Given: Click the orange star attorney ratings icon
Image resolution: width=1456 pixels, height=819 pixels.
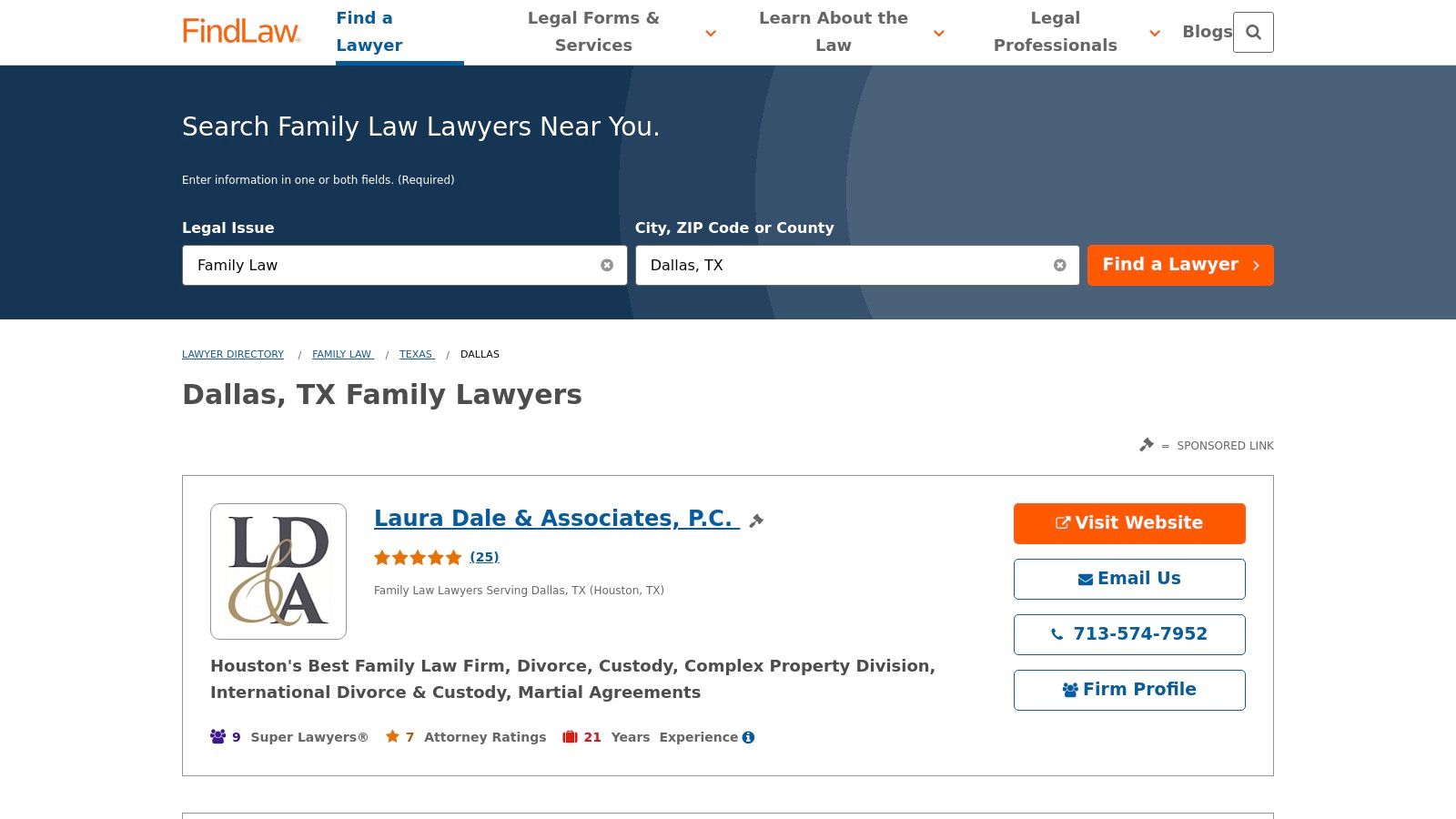Looking at the screenshot, I should tap(391, 736).
